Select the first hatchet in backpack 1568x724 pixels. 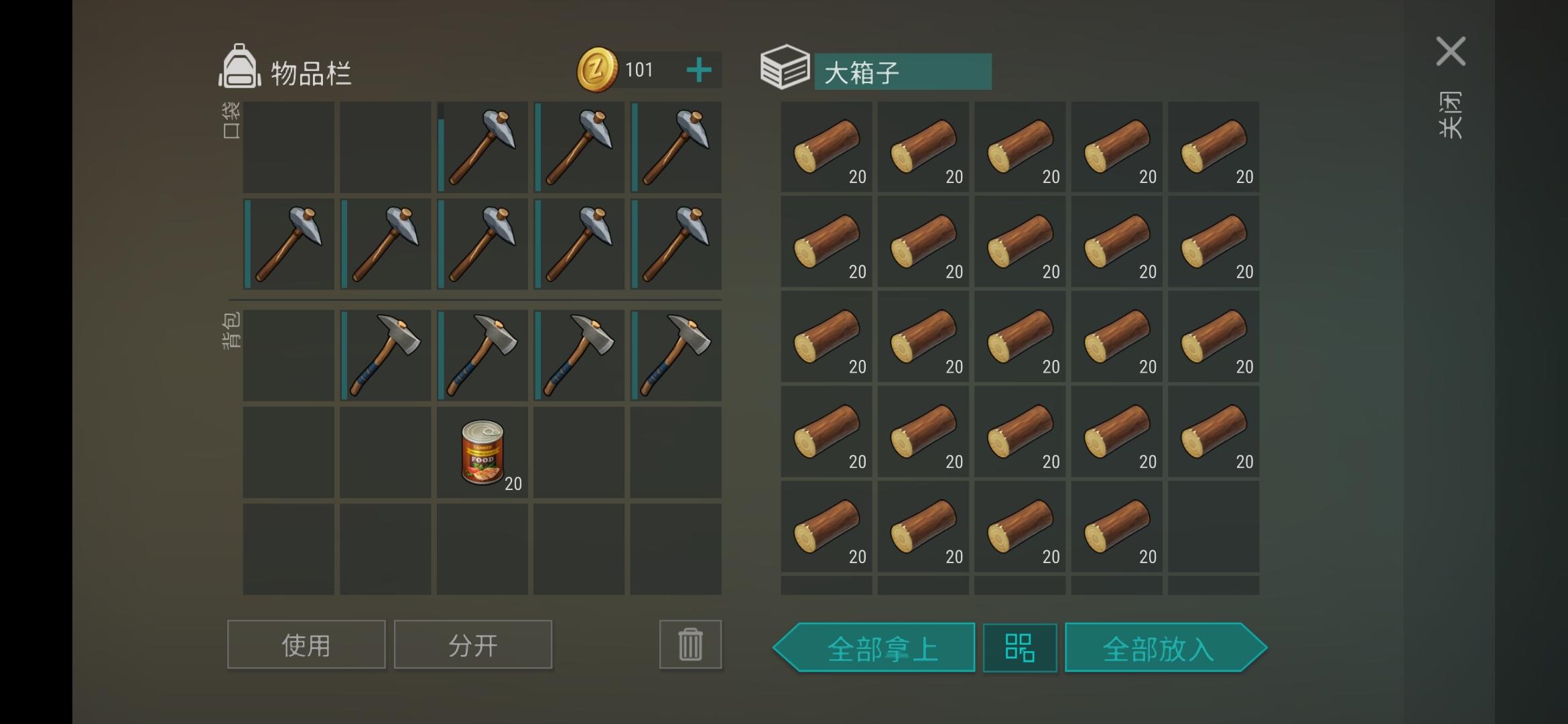click(385, 355)
